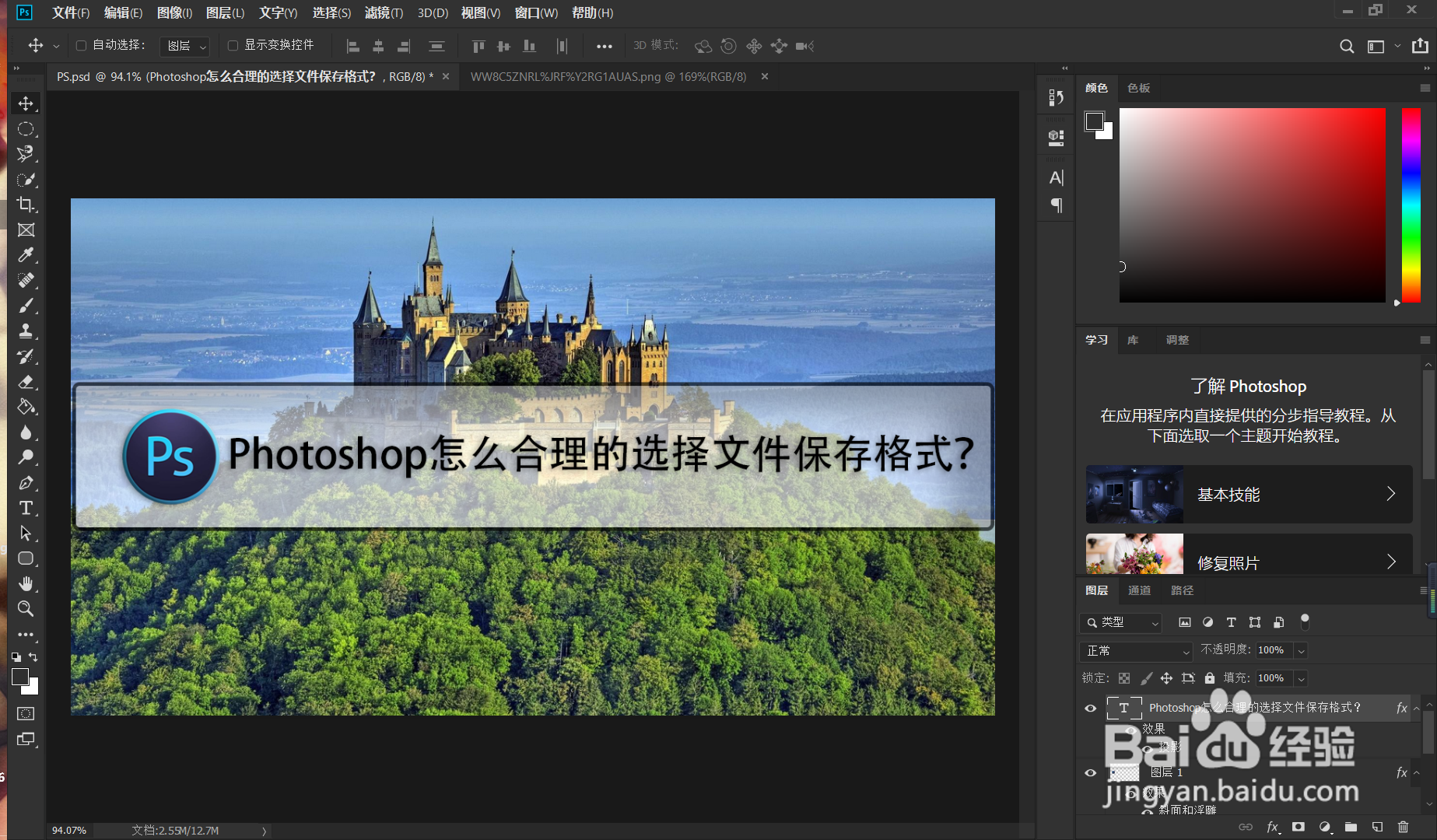Open the Paragraph panel icon

pos(1057,205)
